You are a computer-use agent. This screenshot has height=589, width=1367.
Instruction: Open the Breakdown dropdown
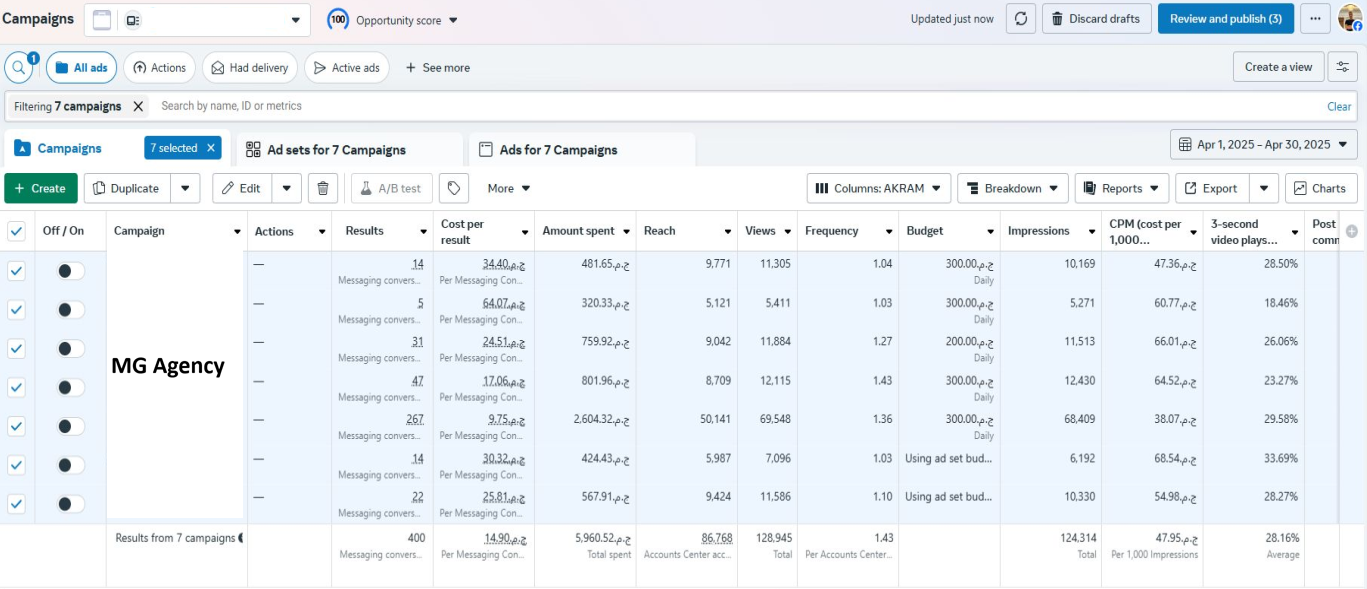[x=1012, y=188]
